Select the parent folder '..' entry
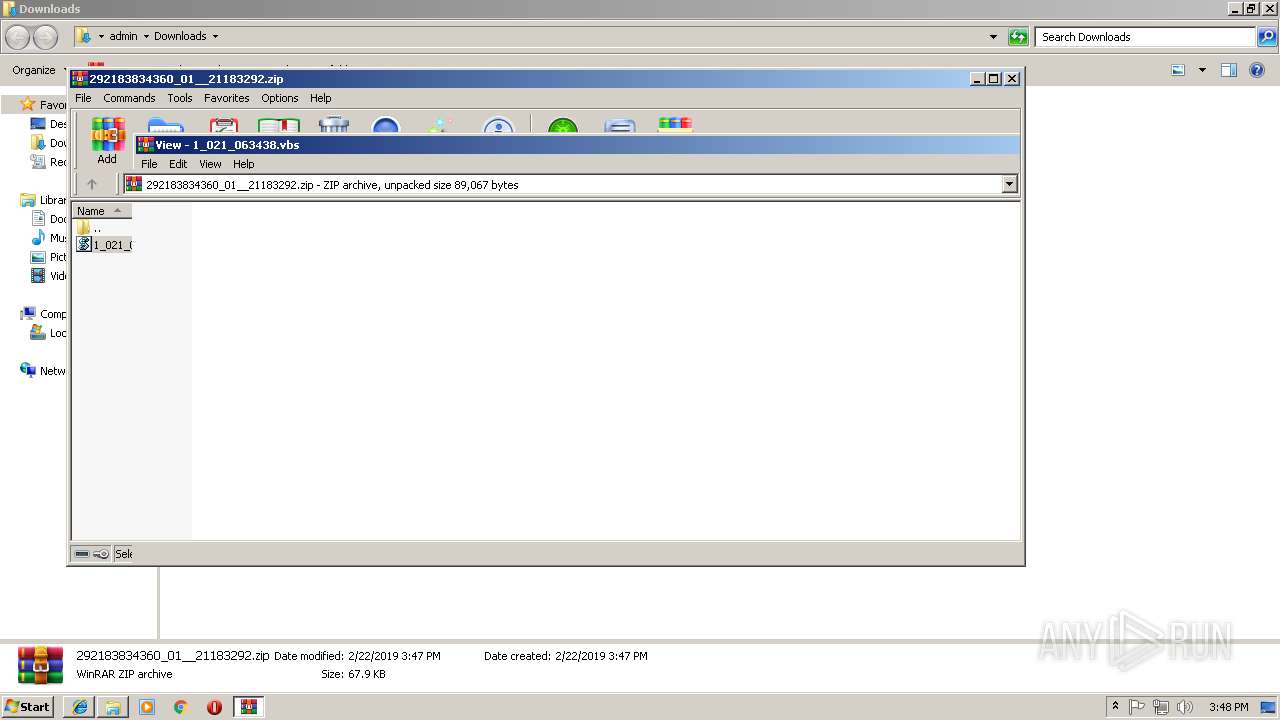Image resolution: width=1280 pixels, height=720 pixels. pos(89,228)
